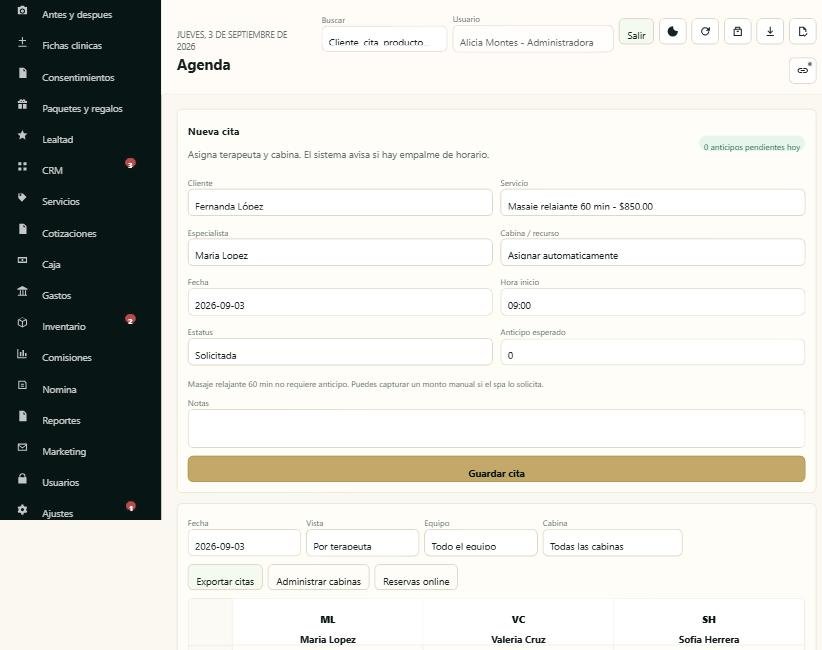Go to Cotizaciones menu item
The width and height of the screenshot is (822, 650).
(69, 233)
